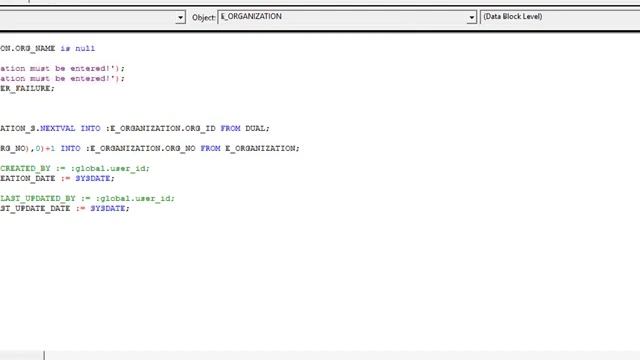Click SYSDATE on the EATION_DATE line
640x360 pixels.
93,178
